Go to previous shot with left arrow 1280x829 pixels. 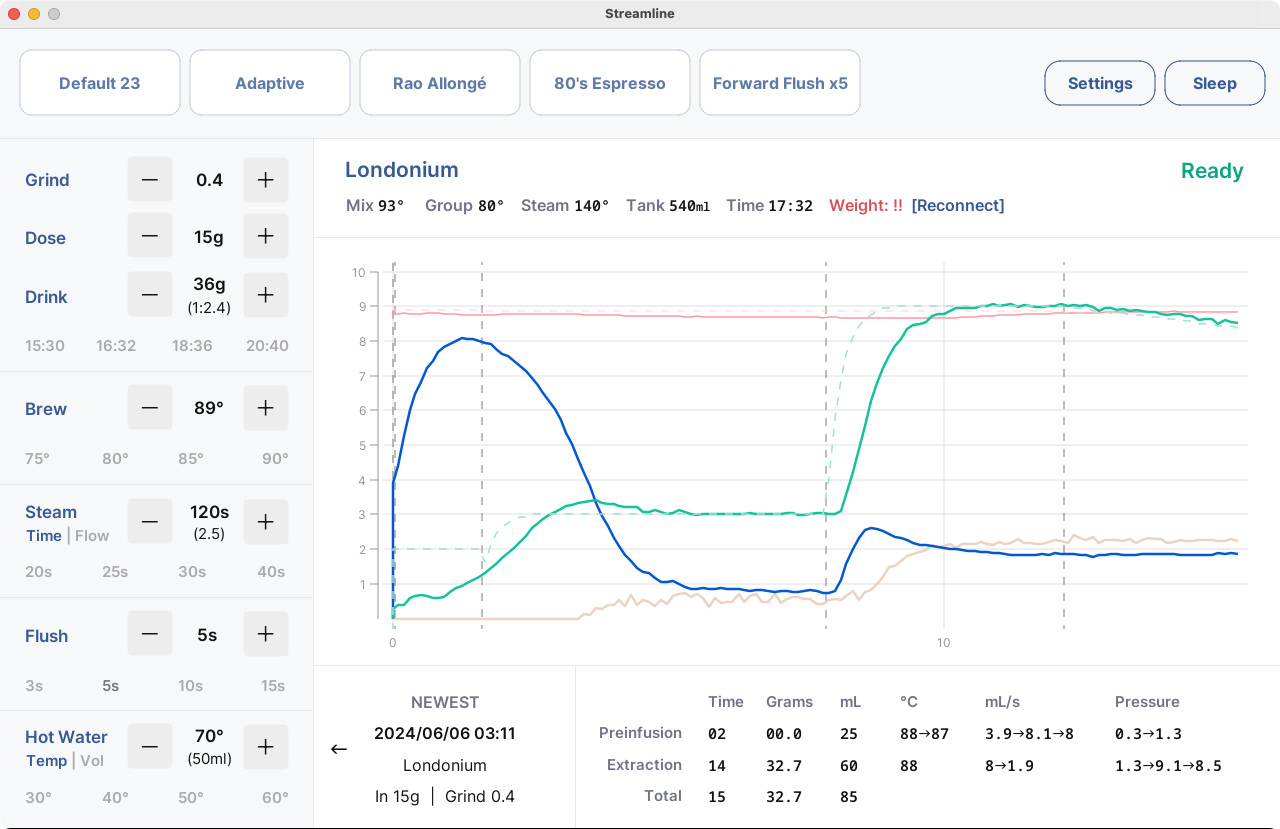point(339,749)
